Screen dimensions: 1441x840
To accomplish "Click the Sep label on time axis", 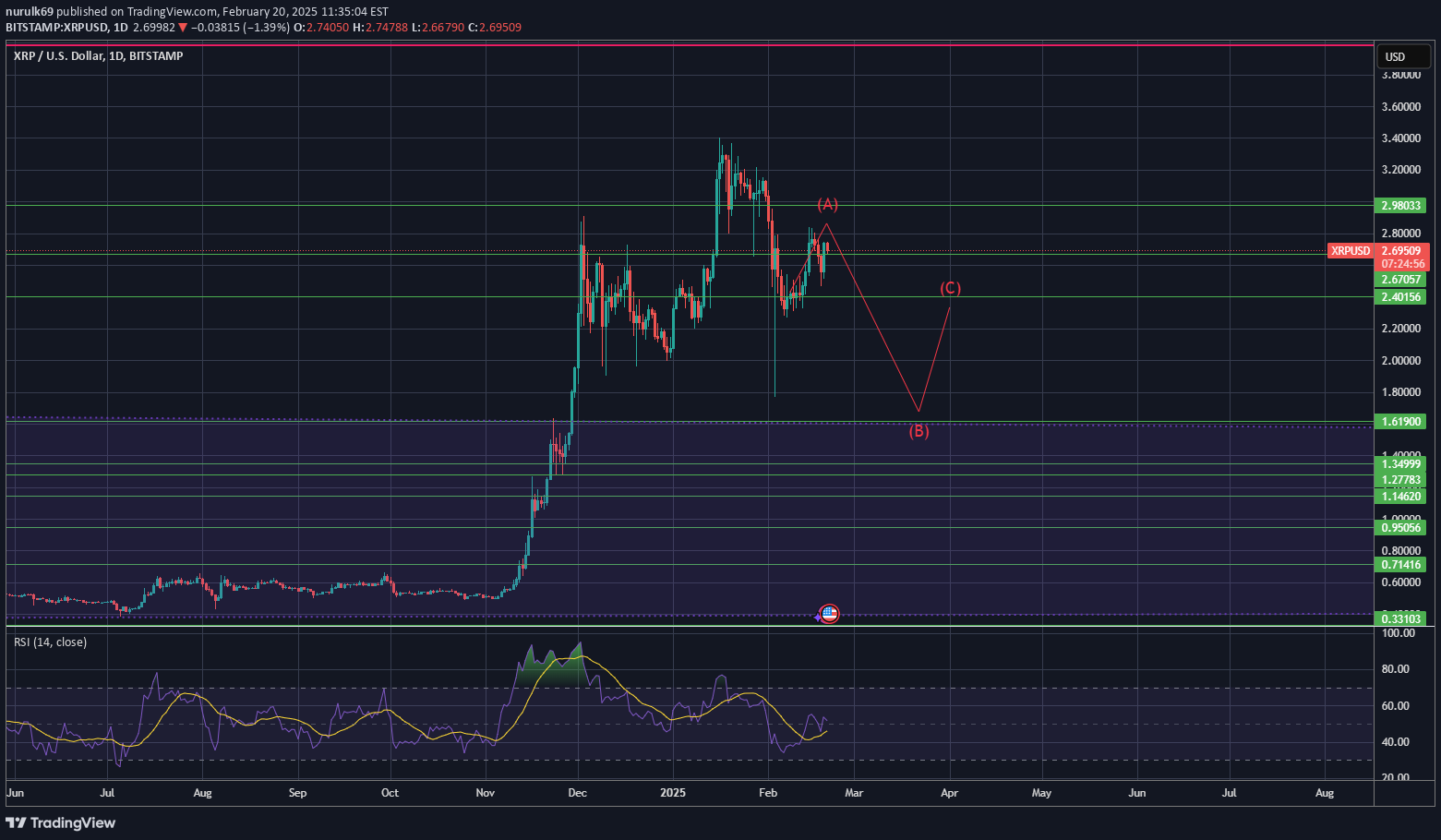I will [297, 793].
